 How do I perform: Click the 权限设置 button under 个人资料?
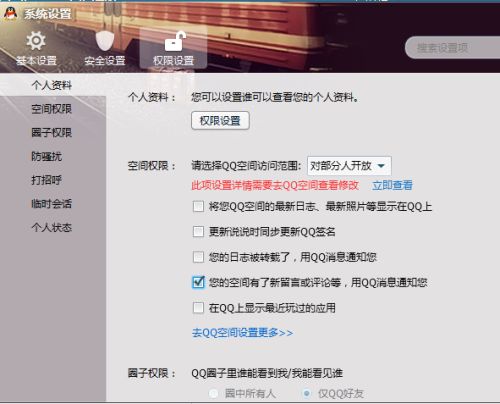[x=220, y=121]
